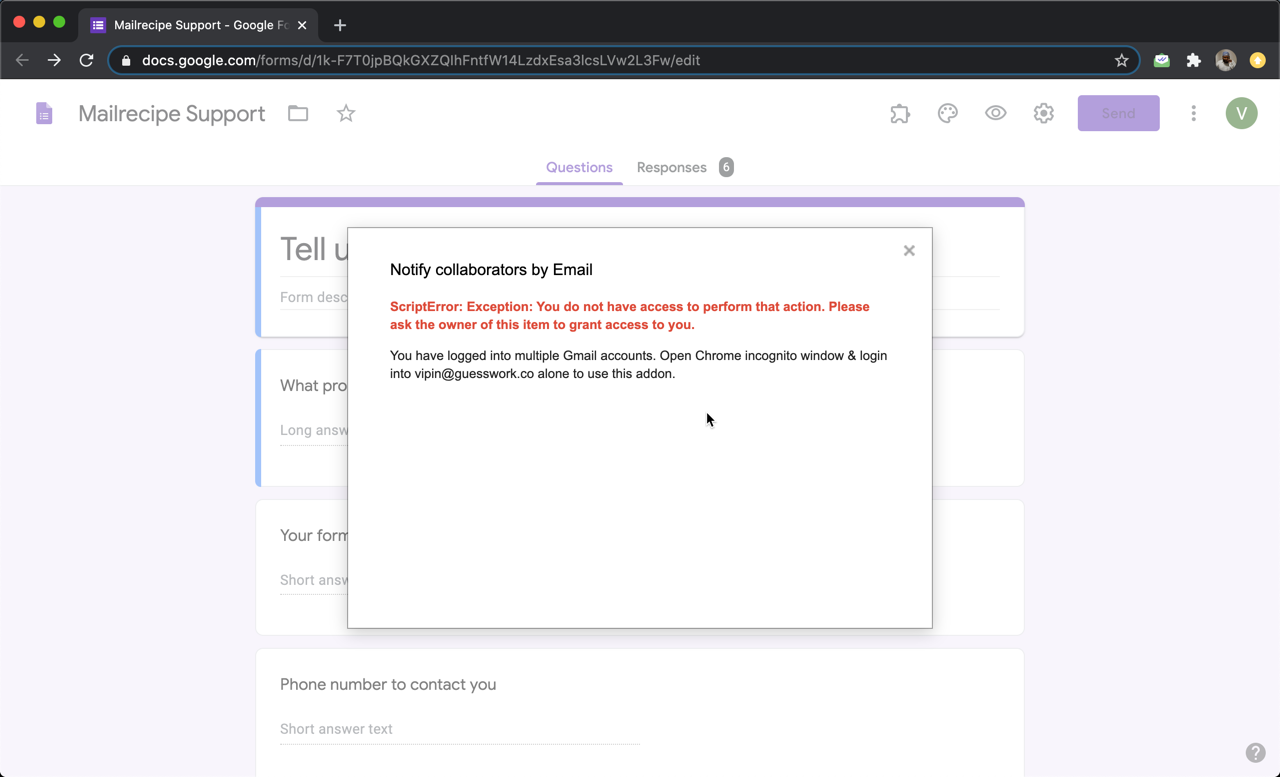This screenshot has width=1280, height=777.
Task: Open form settings via the gear icon
Action: click(1043, 113)
